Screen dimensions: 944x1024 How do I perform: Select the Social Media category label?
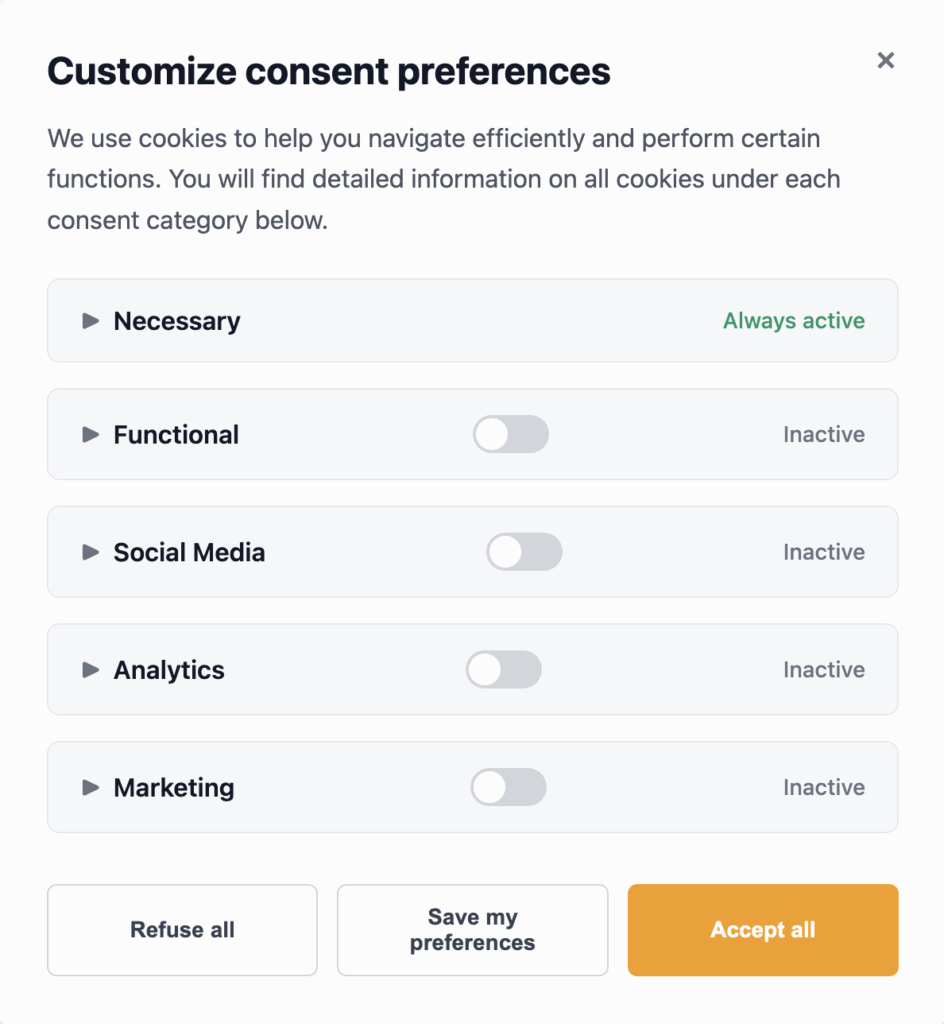point(189,552)
